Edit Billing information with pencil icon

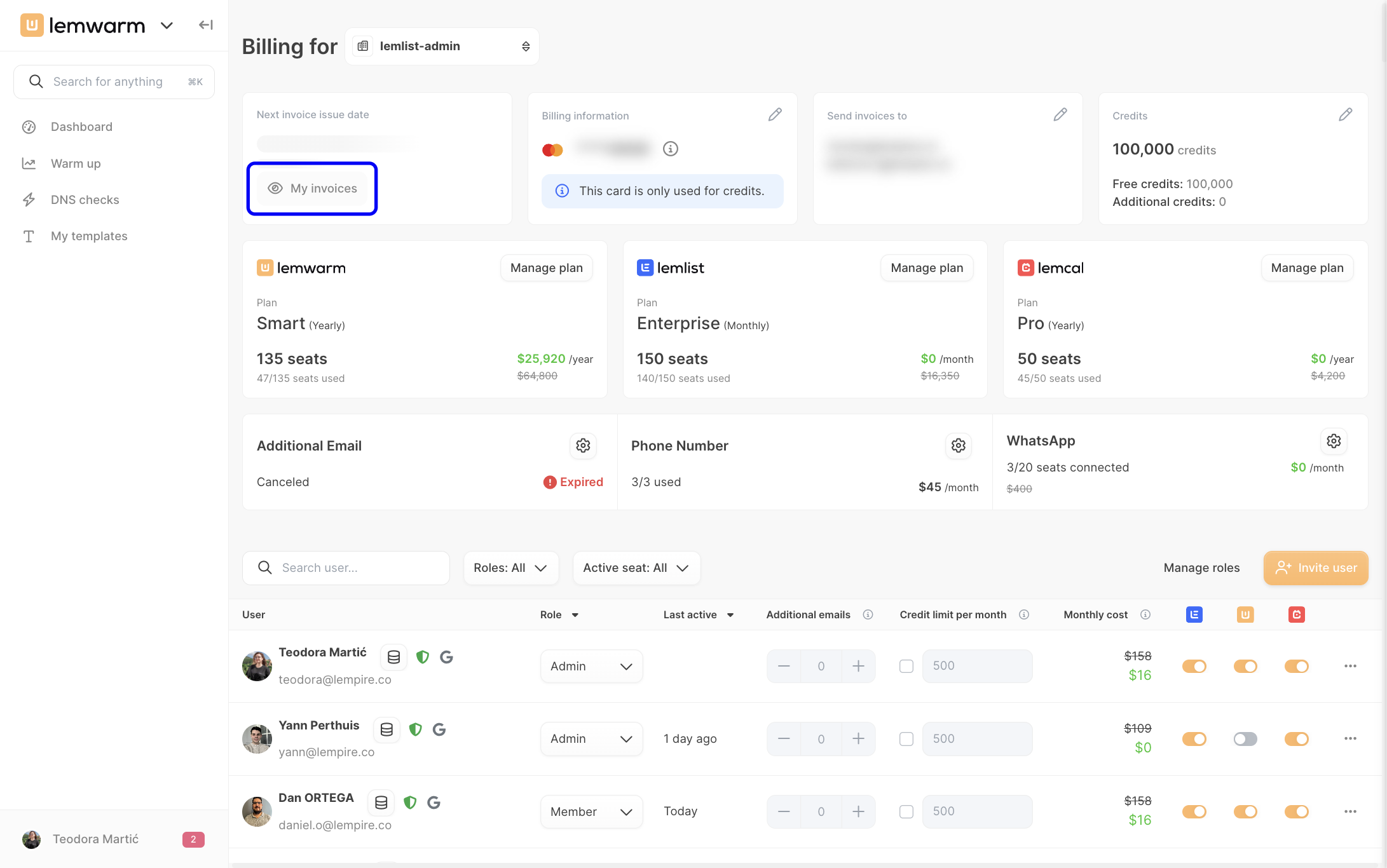point(775,115)
